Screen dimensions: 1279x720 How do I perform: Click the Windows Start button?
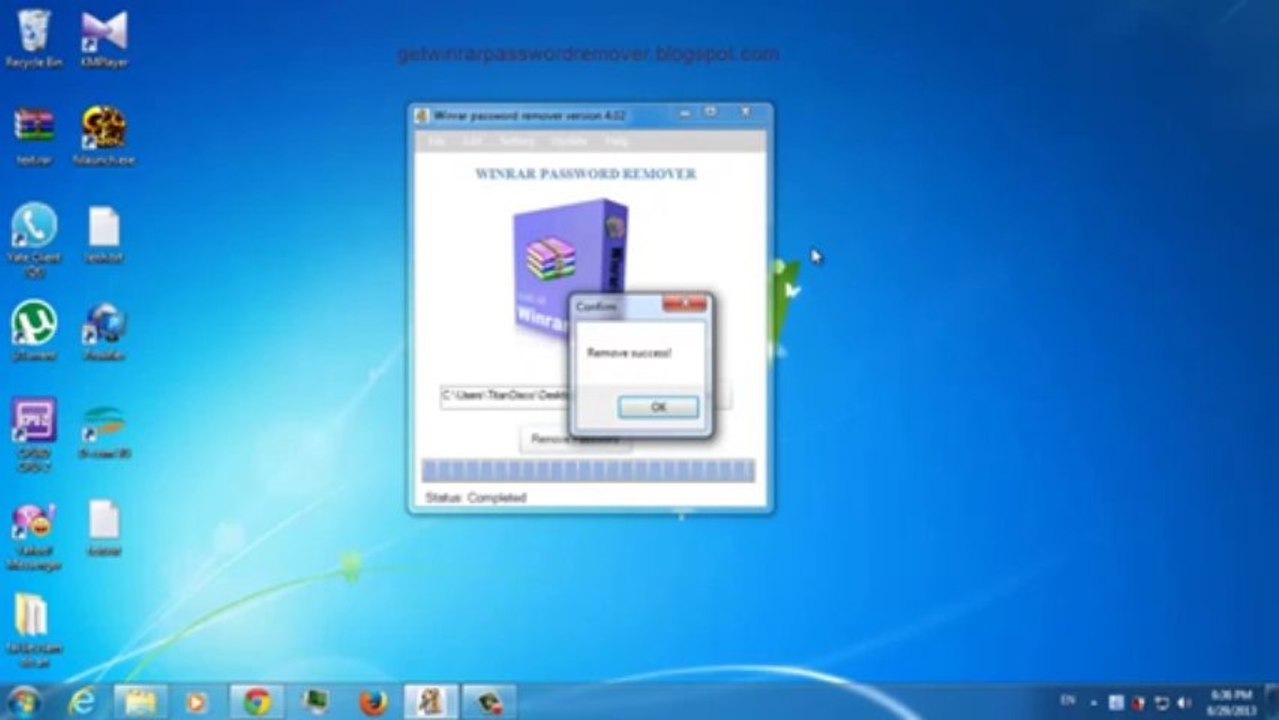click(22, 701)
